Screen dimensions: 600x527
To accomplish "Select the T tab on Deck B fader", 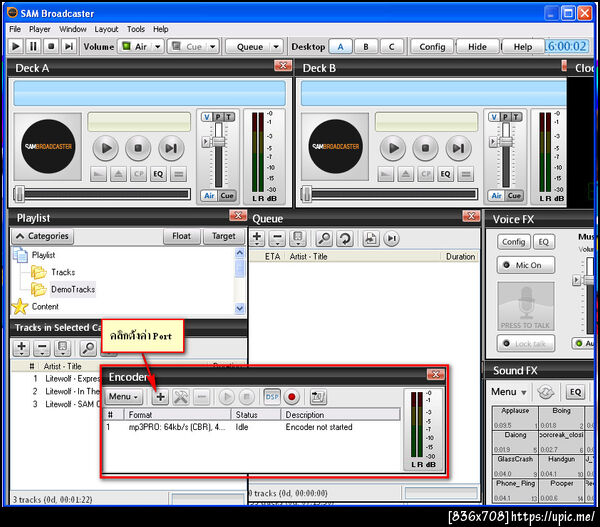I will [516, 117].
